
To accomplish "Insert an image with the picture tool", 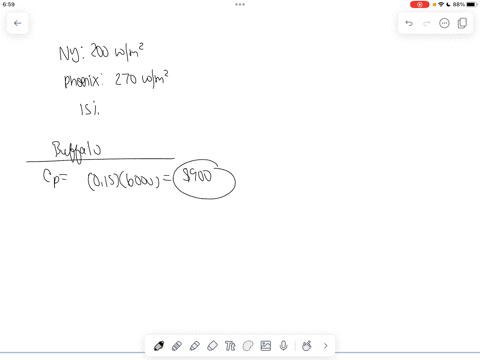I will [266, 346].
